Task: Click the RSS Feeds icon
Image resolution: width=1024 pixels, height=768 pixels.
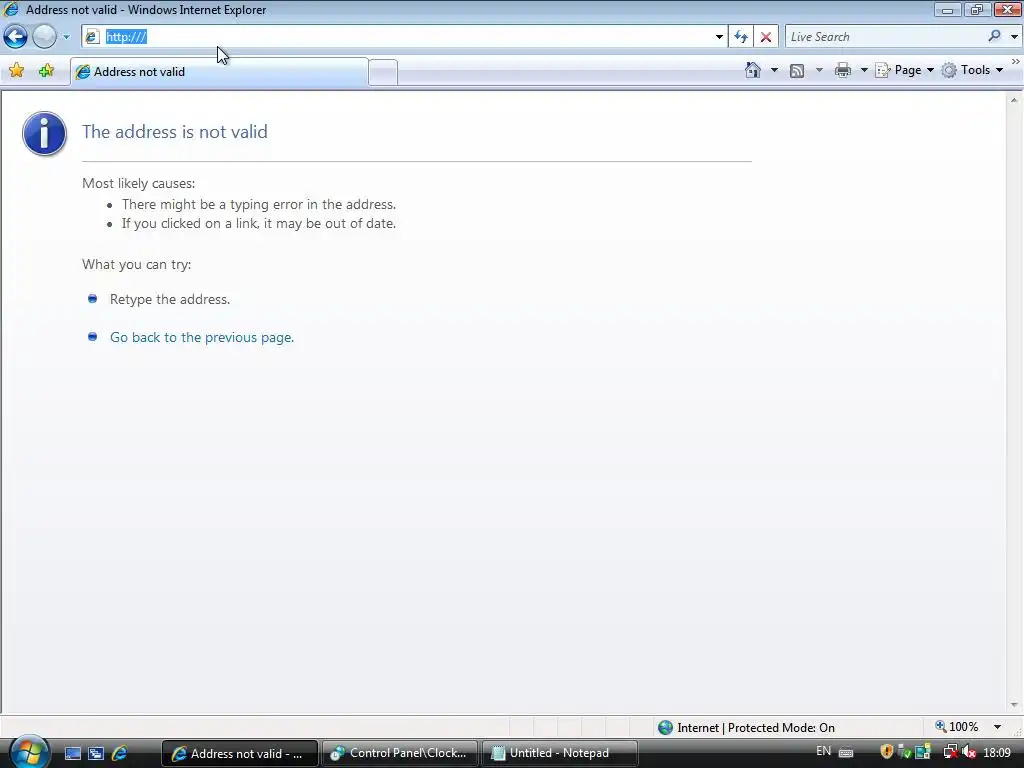Action: click(797, 71)
